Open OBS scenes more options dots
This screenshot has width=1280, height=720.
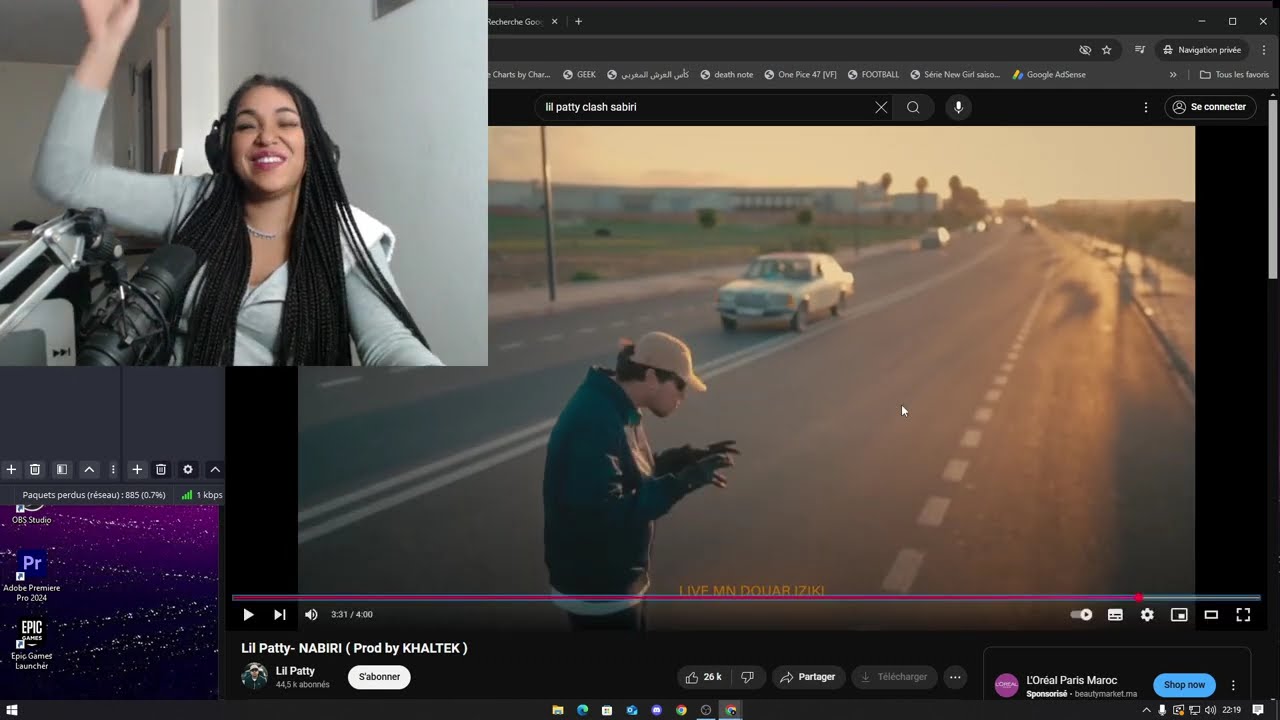click(113, 469)
